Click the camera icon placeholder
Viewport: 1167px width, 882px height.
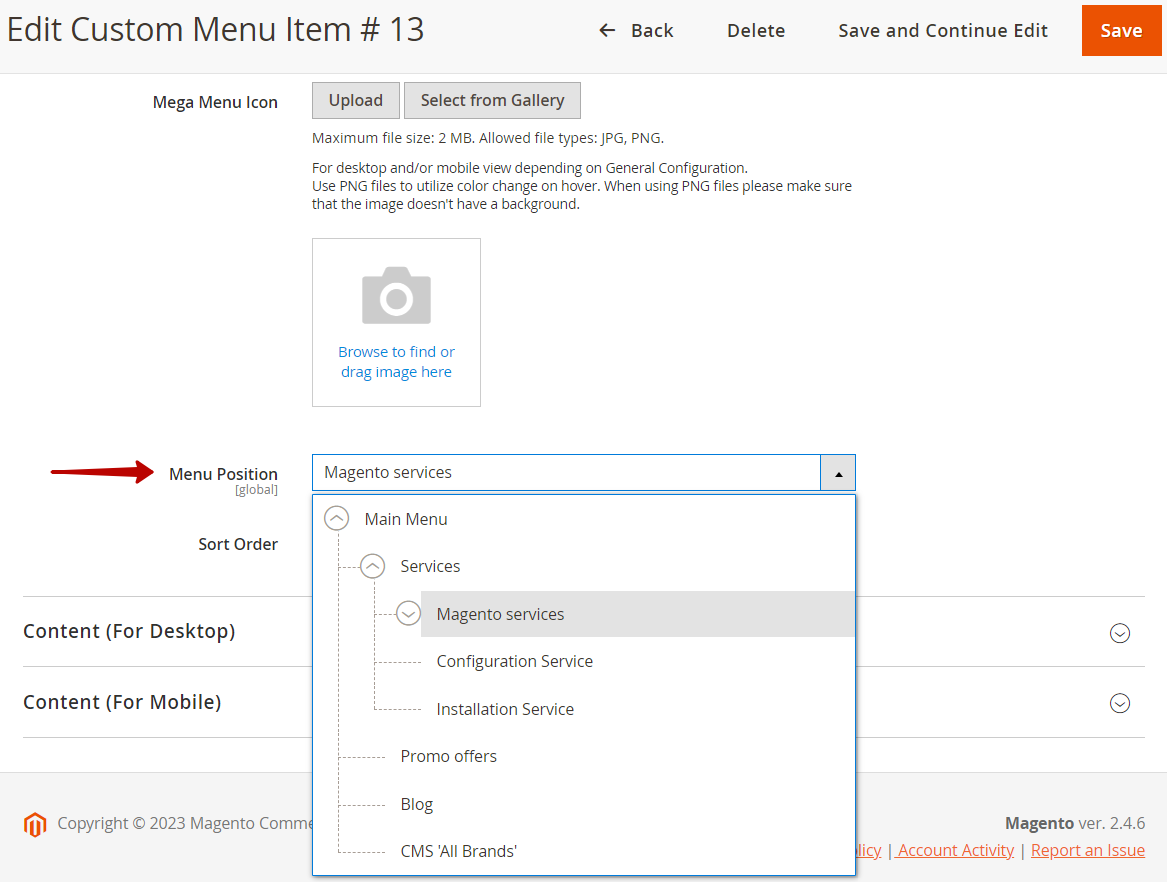tap(396, 295)
